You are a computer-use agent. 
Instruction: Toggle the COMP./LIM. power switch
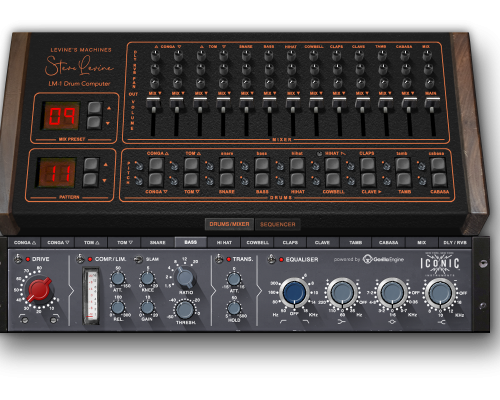pyautogui.click(x=80, y=258)
